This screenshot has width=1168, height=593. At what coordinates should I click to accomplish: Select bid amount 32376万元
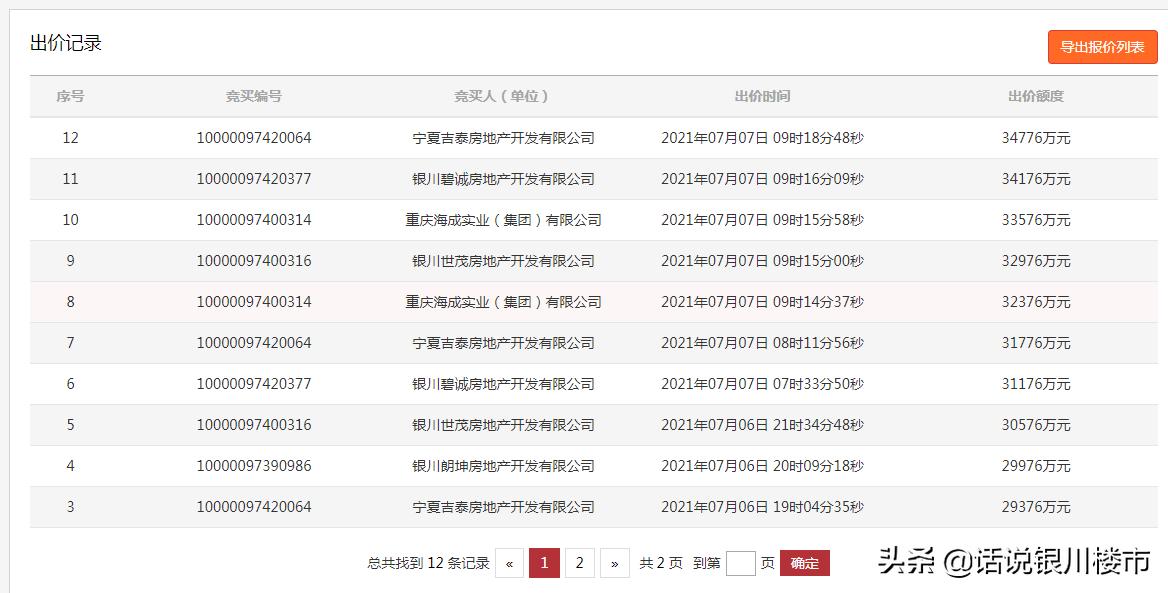1035,302
